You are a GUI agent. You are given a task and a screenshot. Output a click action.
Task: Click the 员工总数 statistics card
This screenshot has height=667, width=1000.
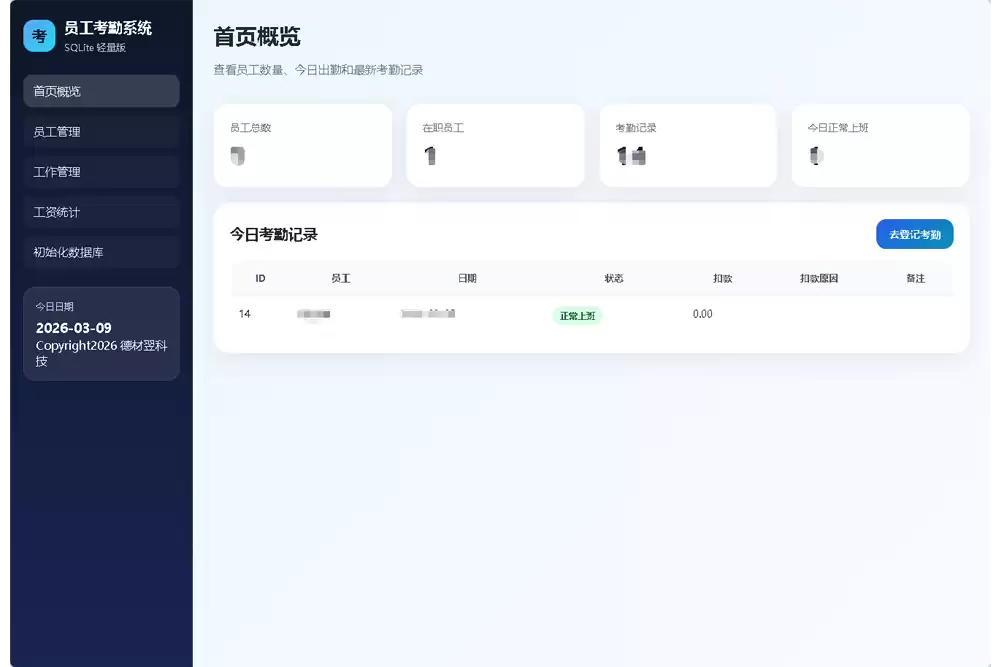[x=302, y=146]
